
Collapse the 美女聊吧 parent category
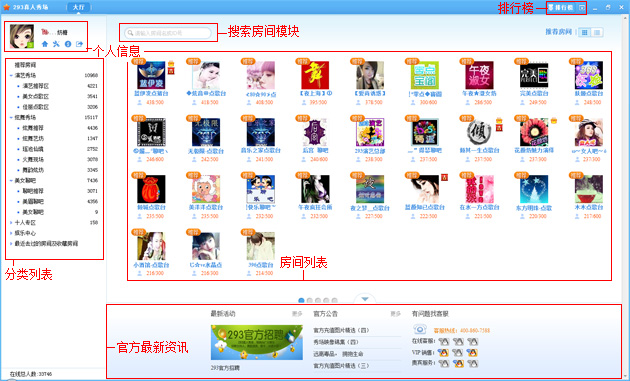pos(11,180)
